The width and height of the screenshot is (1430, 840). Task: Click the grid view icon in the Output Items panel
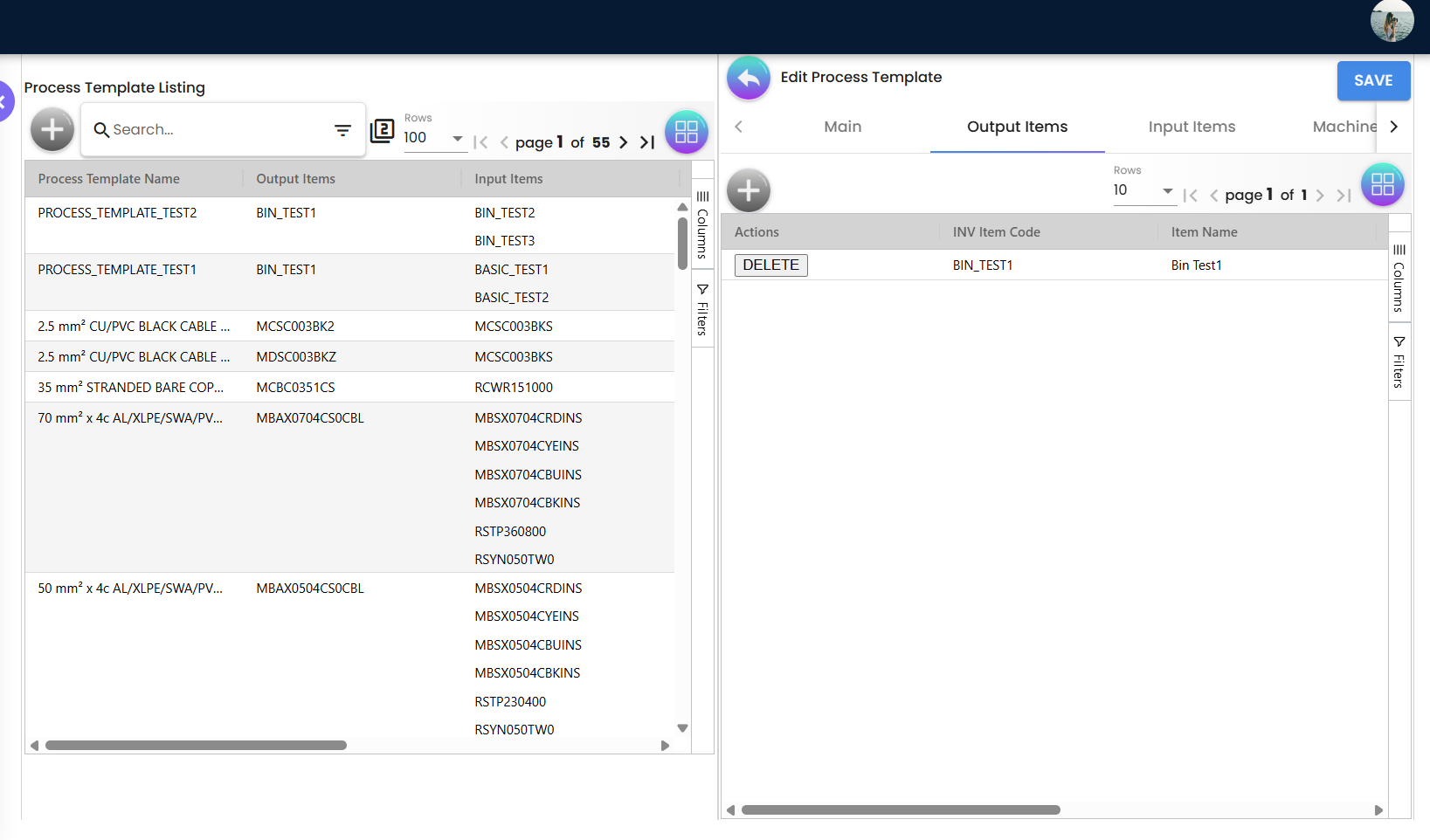pyautogui.click(x=1382, y=184)
